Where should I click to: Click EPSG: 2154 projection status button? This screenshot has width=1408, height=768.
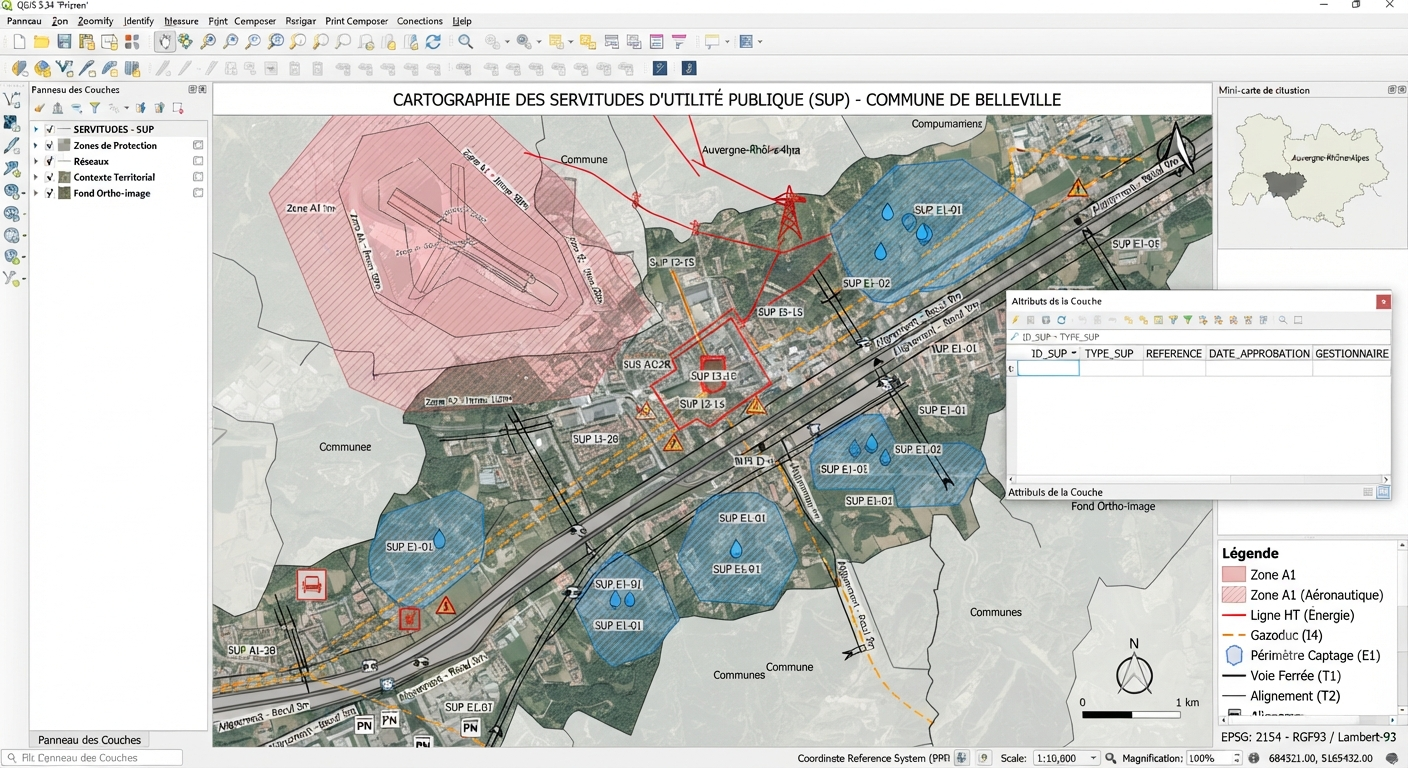tap(1308, 737)
